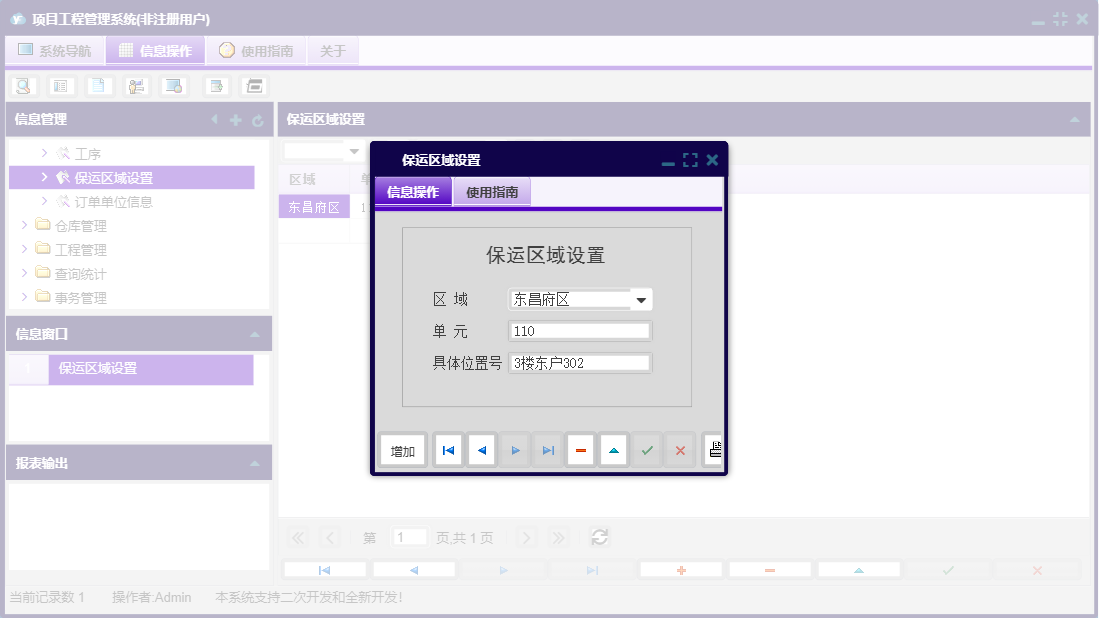
Task: Click the refresh icon in the pagination bar
Action: tap(599, 537)
